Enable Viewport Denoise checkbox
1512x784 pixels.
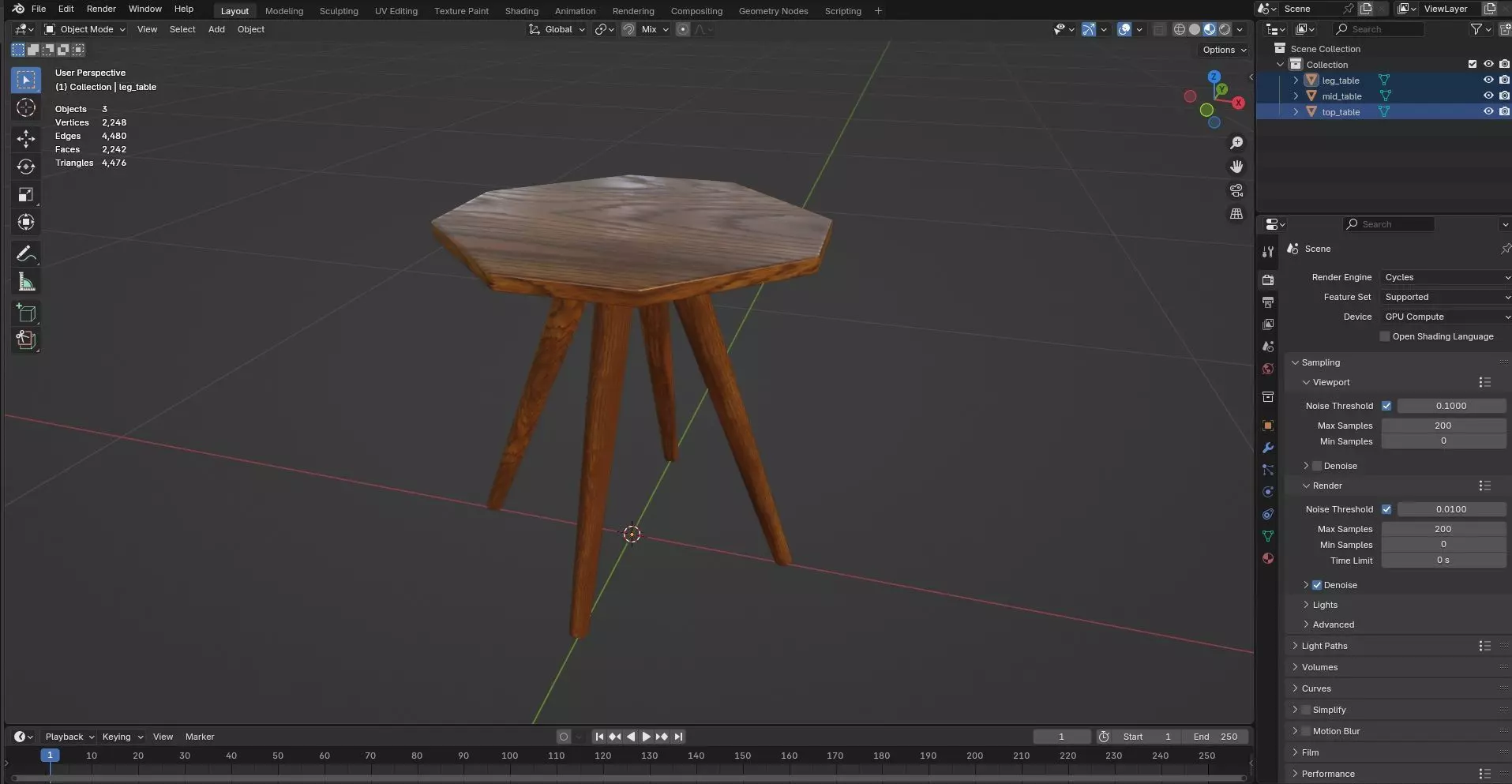tap(1317, 466)
